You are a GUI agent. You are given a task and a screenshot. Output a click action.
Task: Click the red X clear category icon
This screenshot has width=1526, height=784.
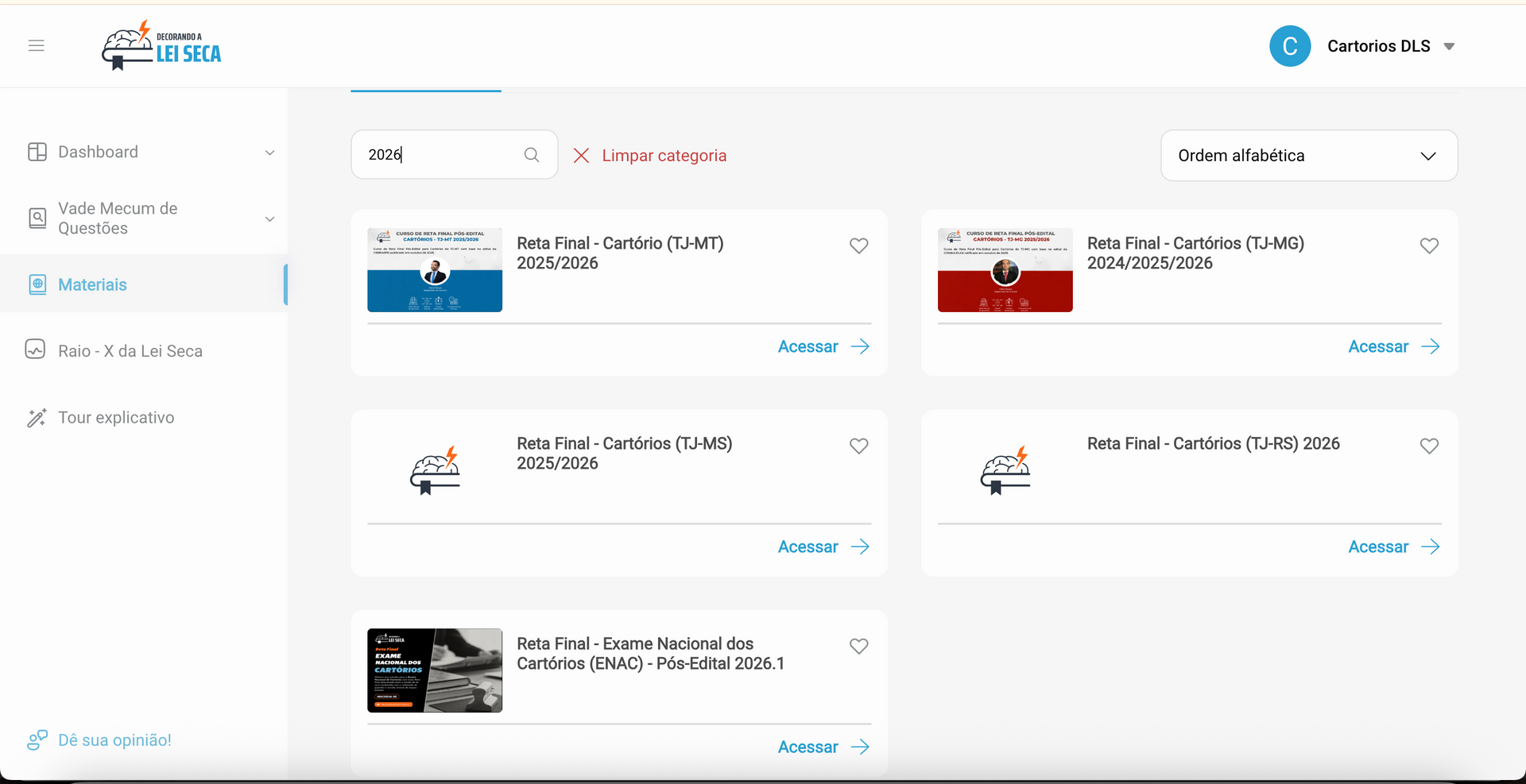click(582, 156)
